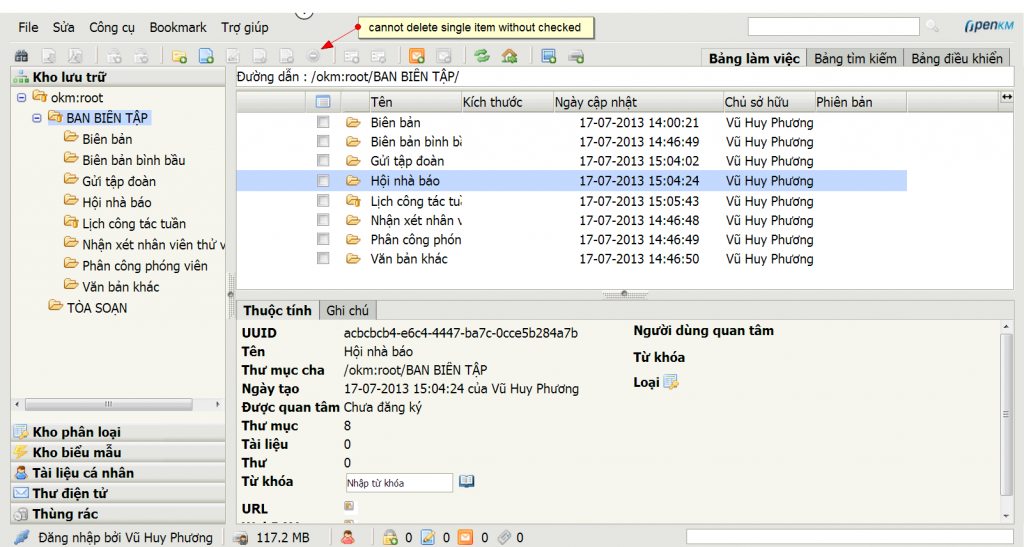Select the Văn bản khác row checkbox
This screenshot has width=1024, height=547.
pos(323,259)
